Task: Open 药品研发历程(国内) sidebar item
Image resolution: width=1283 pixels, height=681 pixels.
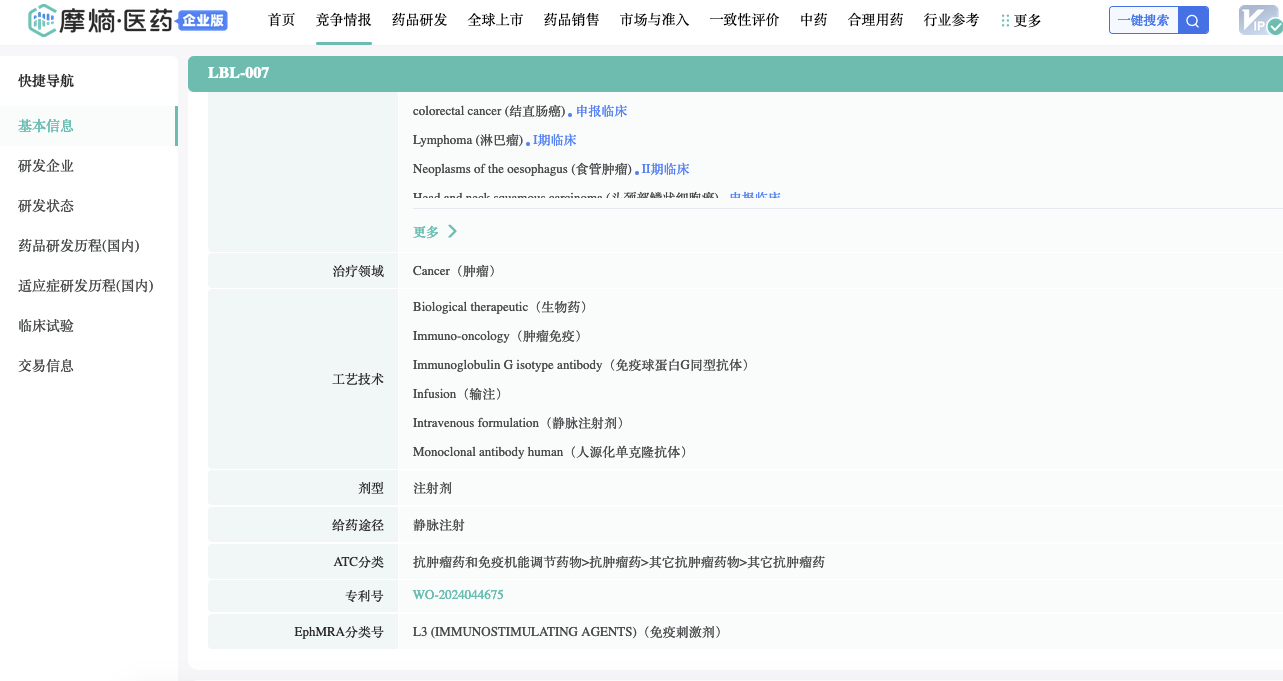Action: [x=78, y=246]
